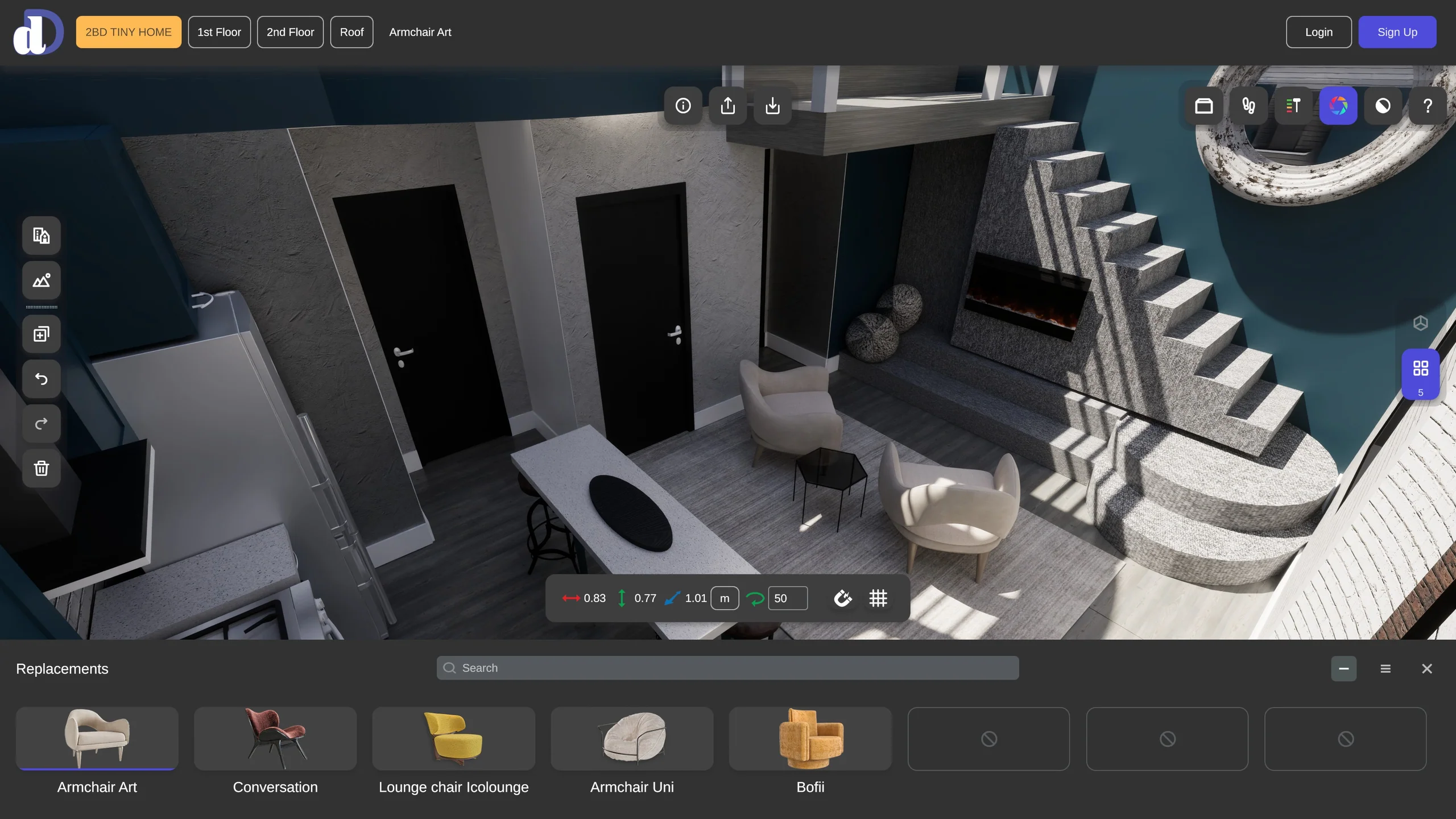Toggle the day night contrast icon
Image resolution: width=1456 pixels, height=819 pixels.
[1383, 106]
